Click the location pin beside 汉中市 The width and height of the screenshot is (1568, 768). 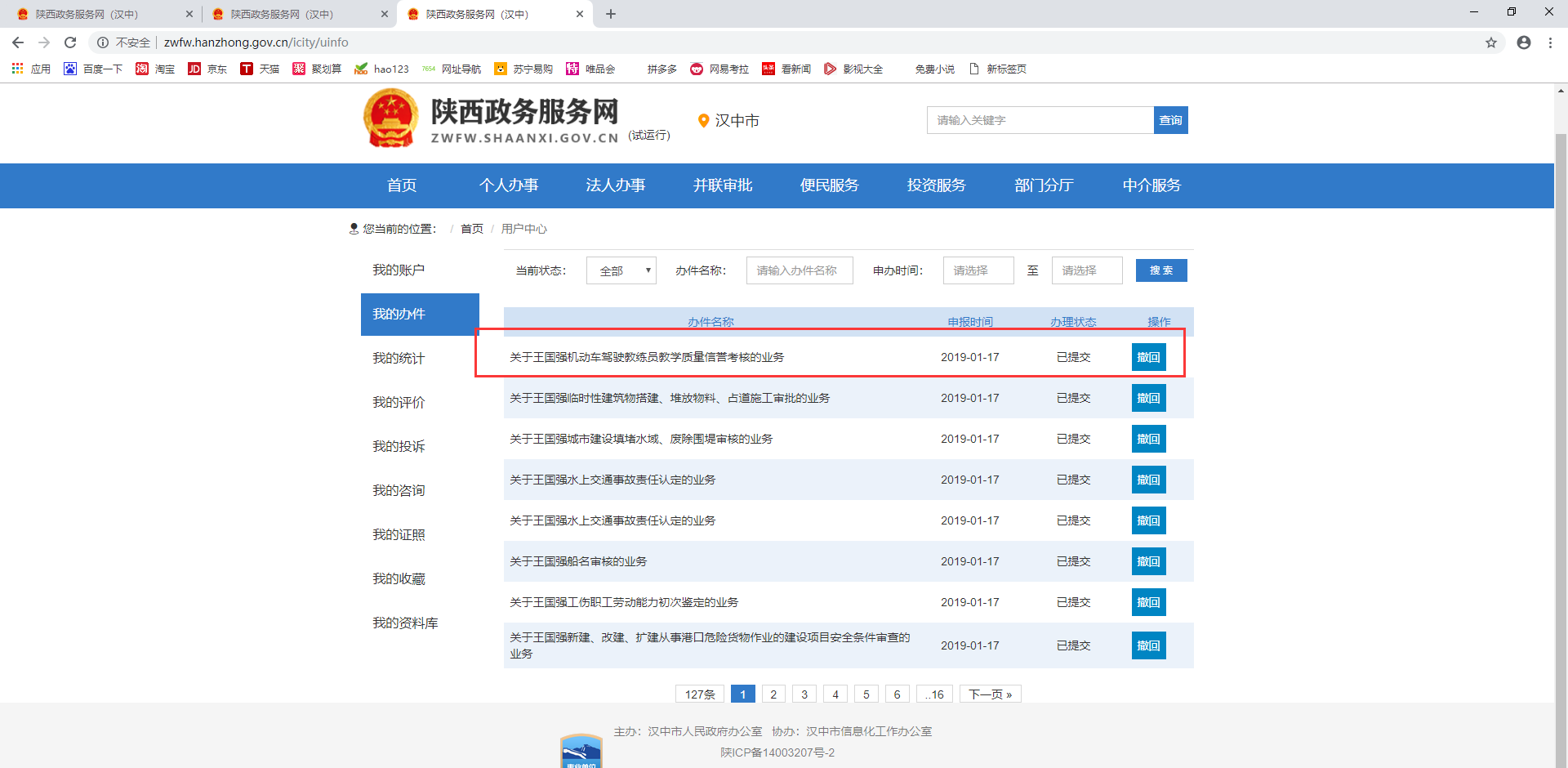tap(705, 120)
